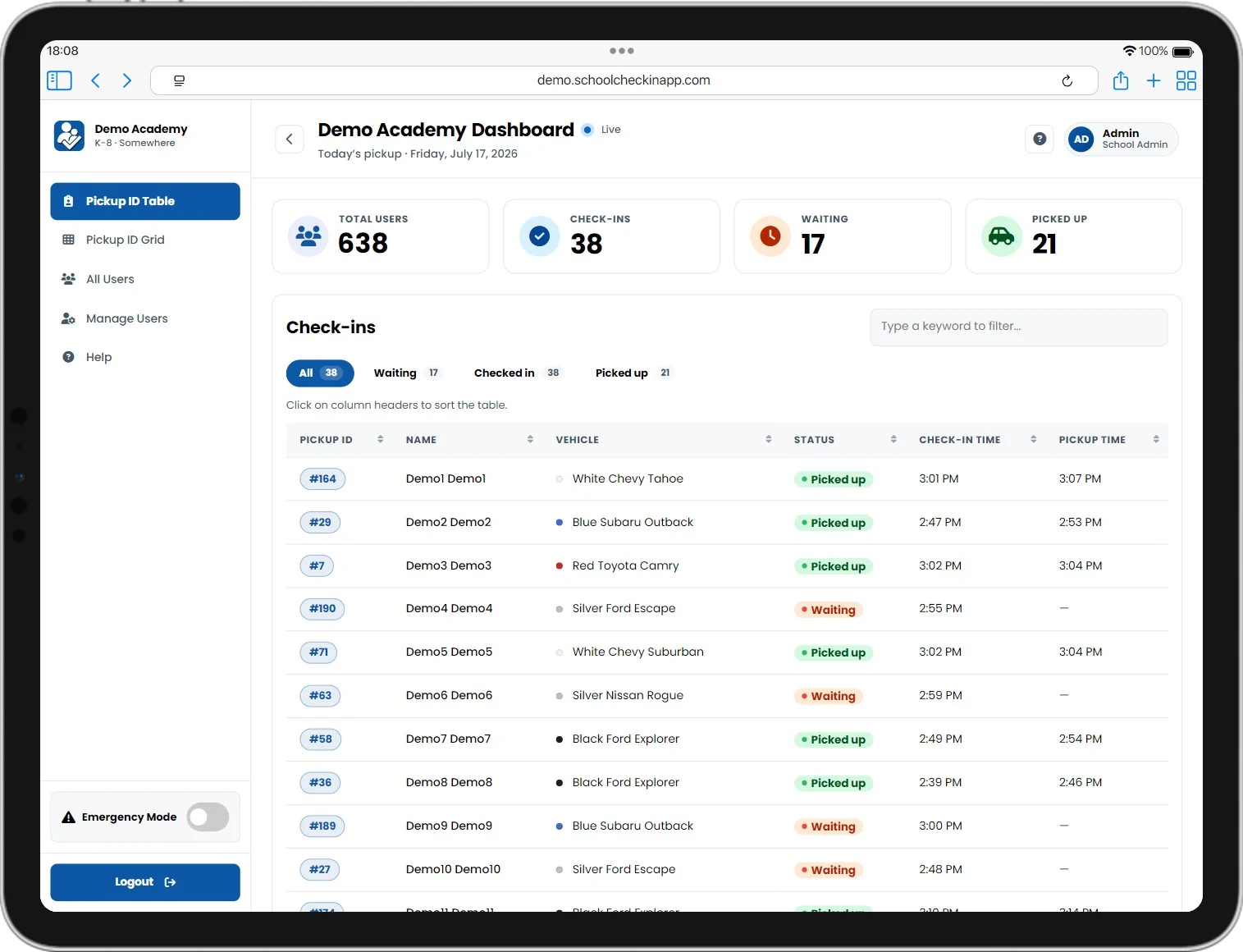Click pickup ID badge #7

(x=317, y=566)
